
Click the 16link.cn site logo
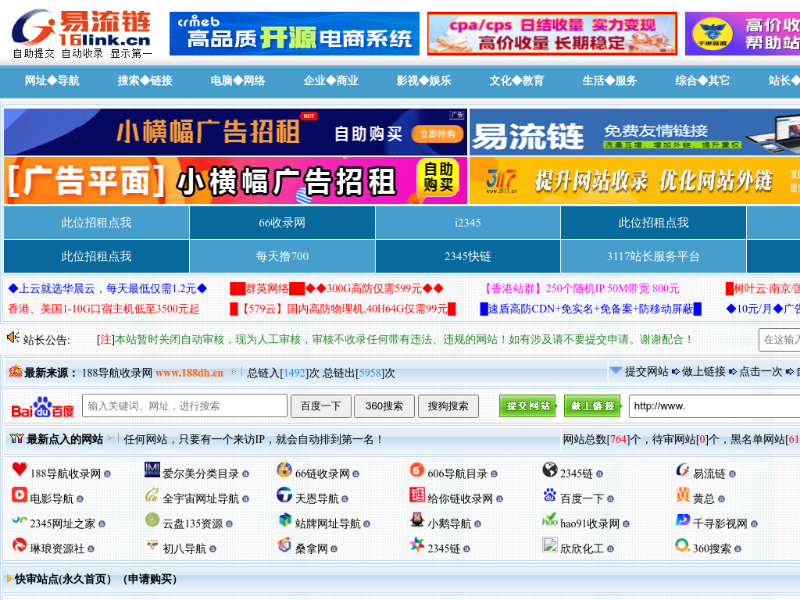tap(82, 34)
